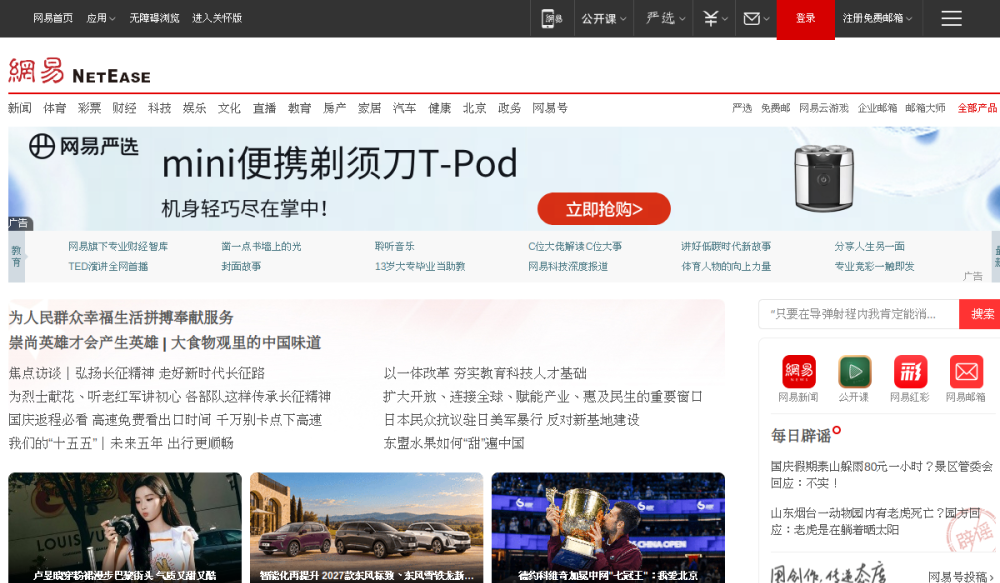Click the red 登录 login button
1000x583 pixels.
click(x=805, y=18)
